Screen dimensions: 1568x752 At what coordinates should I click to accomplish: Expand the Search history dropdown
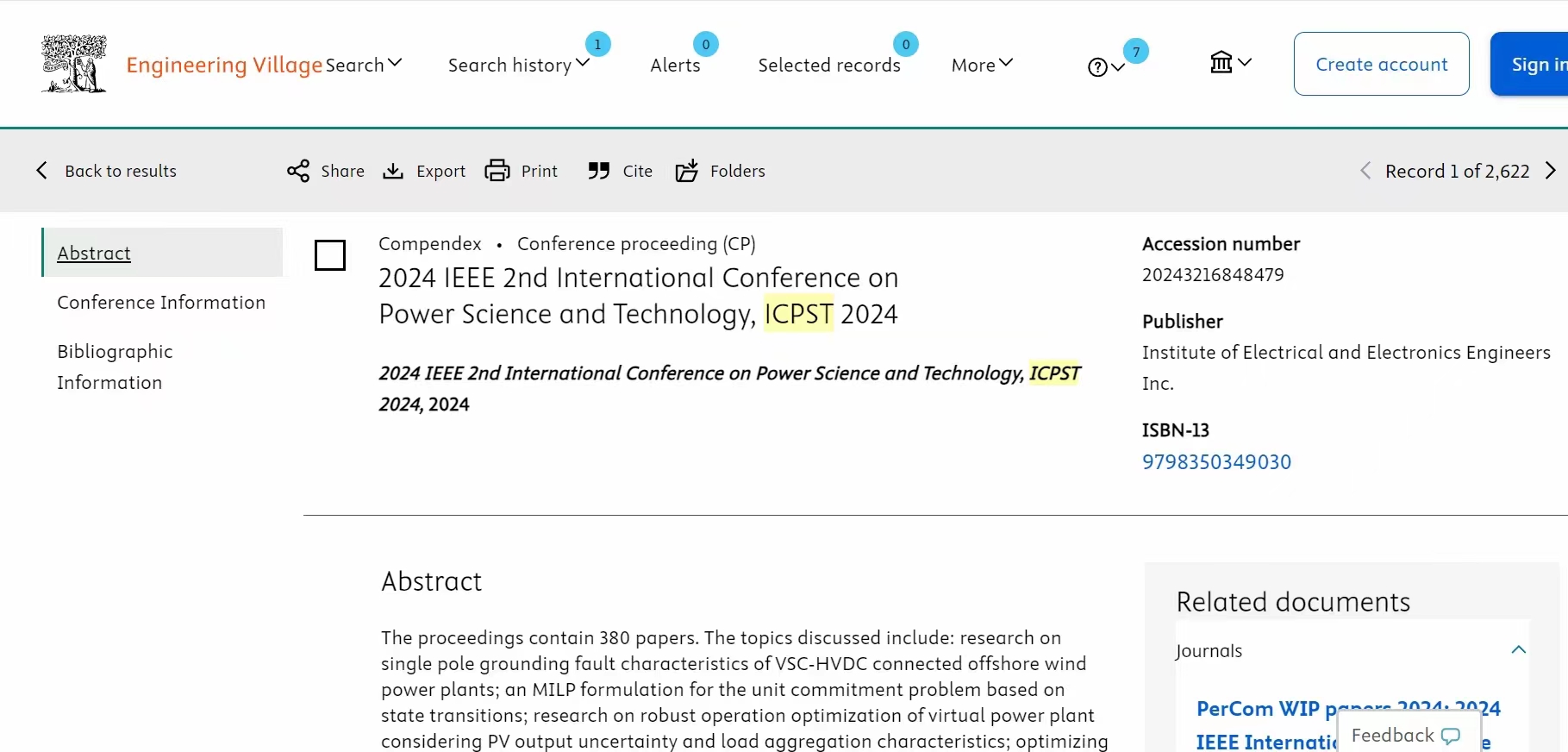pyautogui.click(x=519, y=65)
